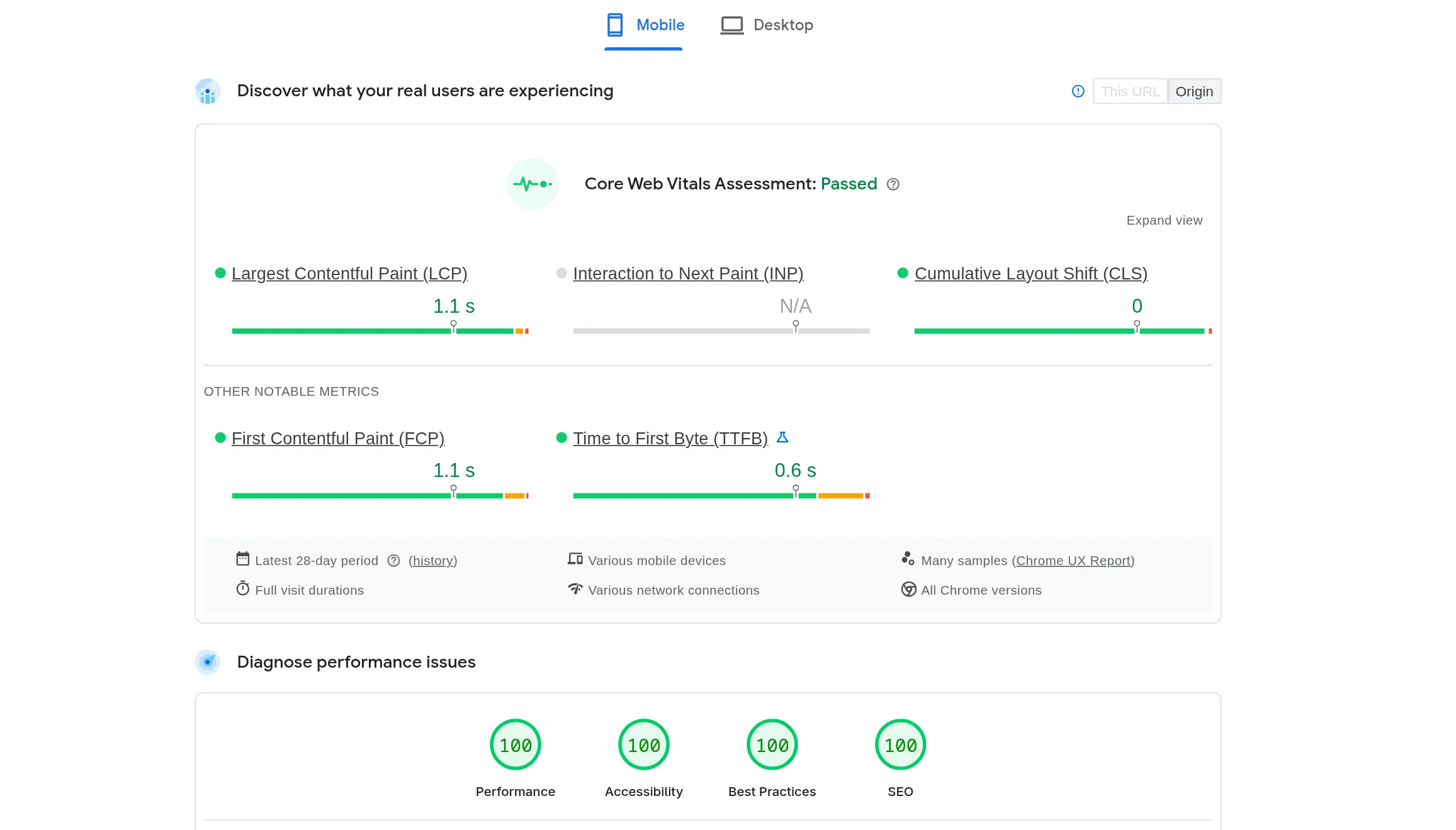Click the LCP distribution bar
This screenshot has height=830, width=1456.
tap(380, 331)
